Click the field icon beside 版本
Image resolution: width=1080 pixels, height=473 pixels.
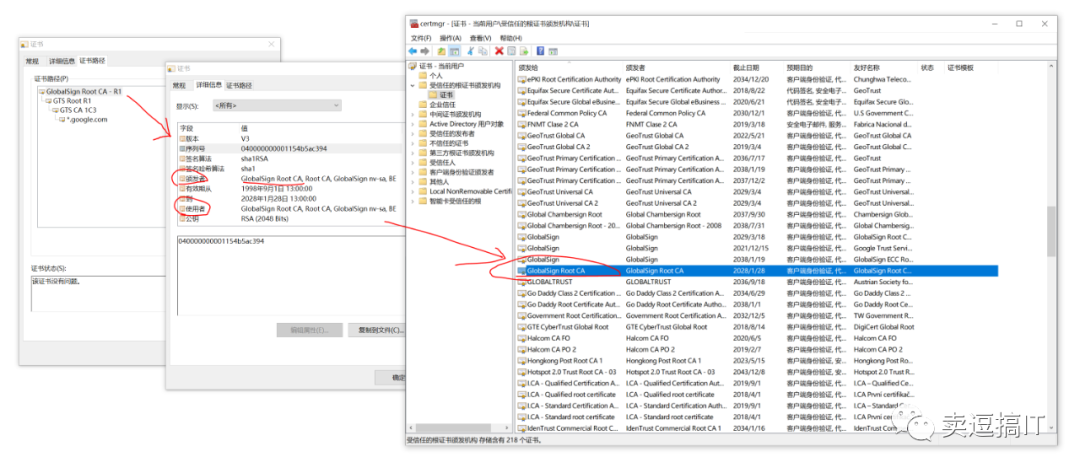pyautogui.click(x=183, y=138)
